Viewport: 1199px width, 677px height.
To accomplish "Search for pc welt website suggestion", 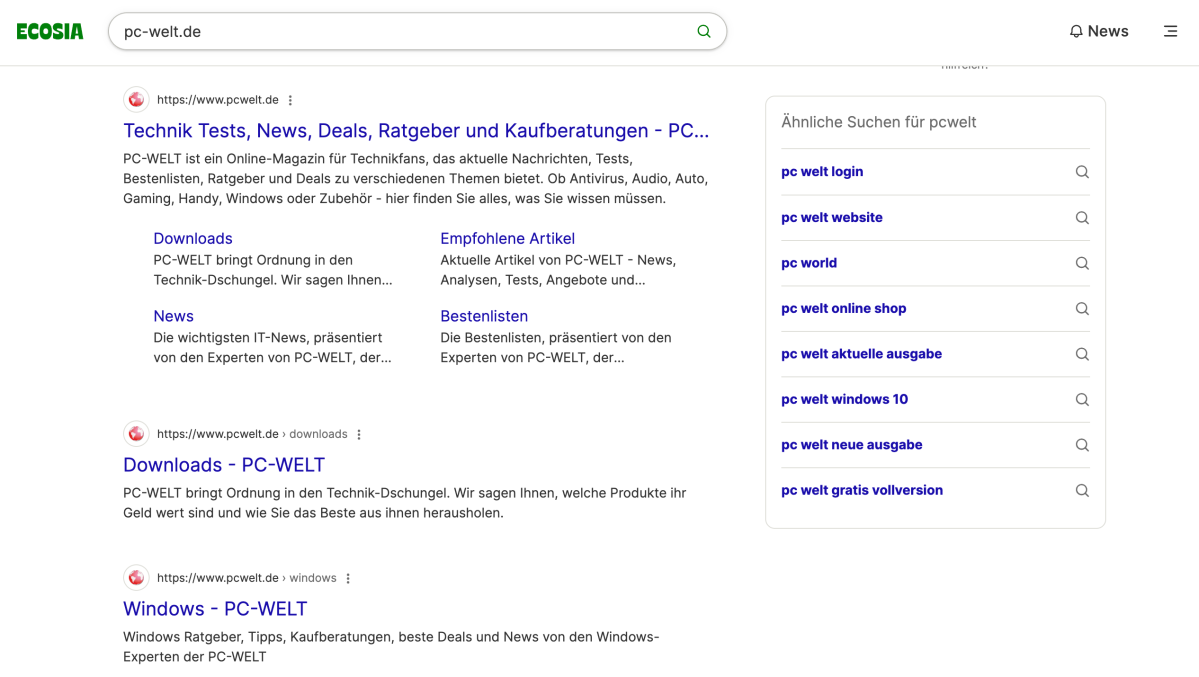I will click(832, 218).
